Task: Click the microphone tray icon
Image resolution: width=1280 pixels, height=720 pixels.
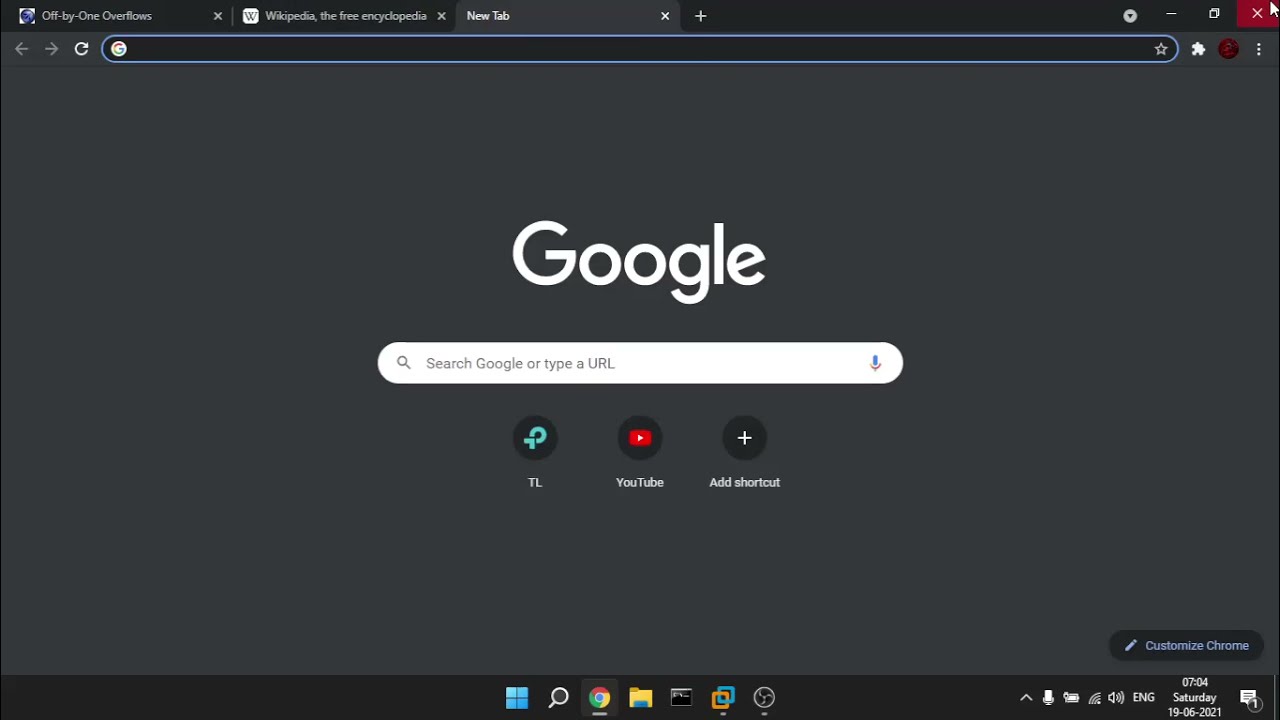Action: click(x=1048, y=698)
